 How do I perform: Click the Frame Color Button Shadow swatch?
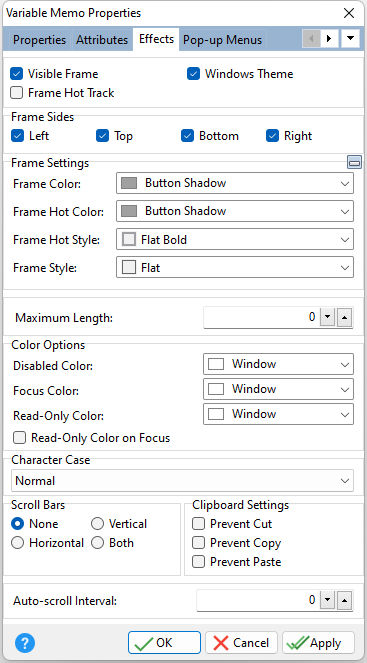tap(129, 183)
